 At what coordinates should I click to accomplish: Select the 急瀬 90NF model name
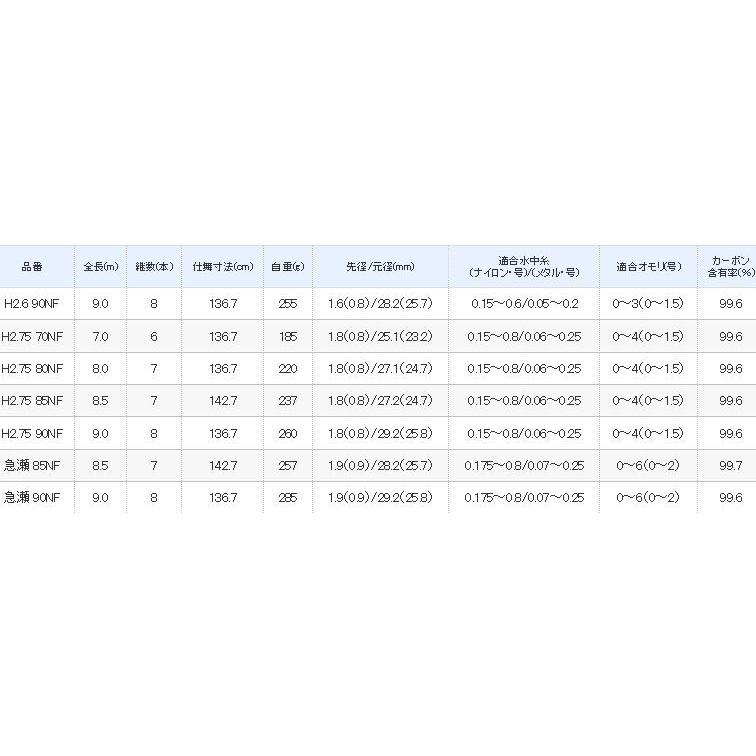[x=32, y=498]
